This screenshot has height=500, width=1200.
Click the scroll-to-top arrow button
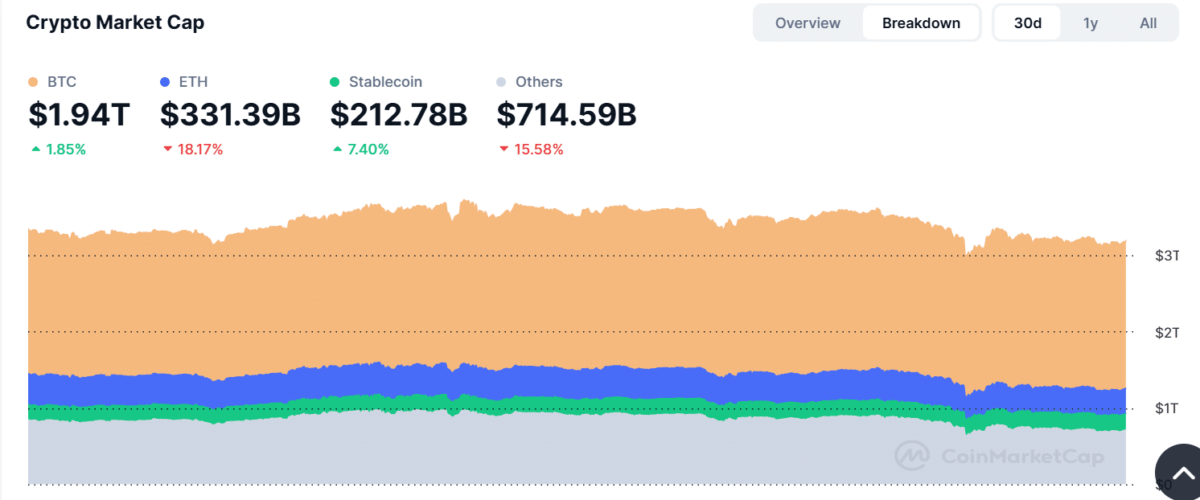click(1180, 474)
